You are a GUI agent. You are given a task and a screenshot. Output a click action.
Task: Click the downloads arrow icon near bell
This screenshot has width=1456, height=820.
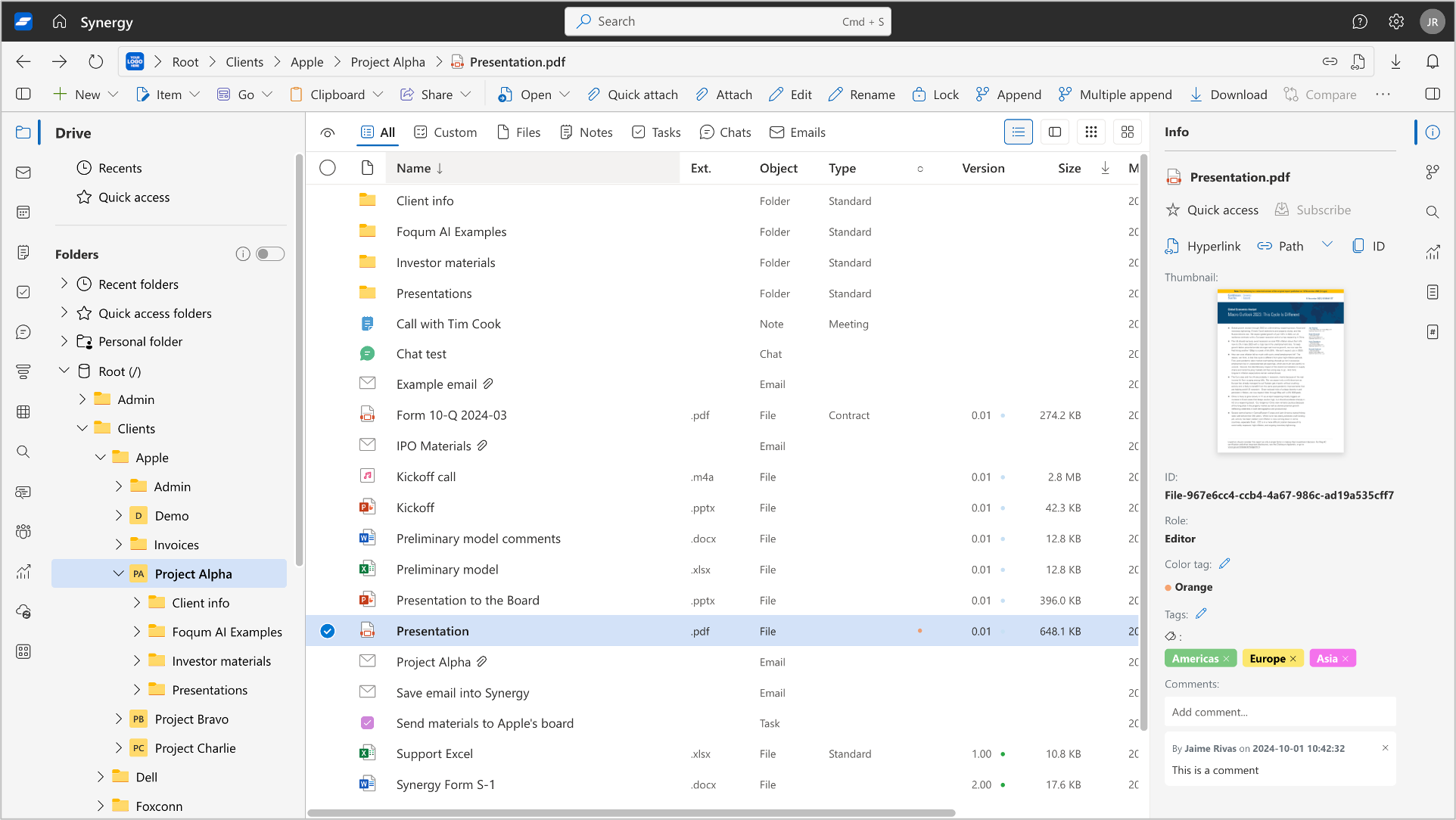[1396, 62]
